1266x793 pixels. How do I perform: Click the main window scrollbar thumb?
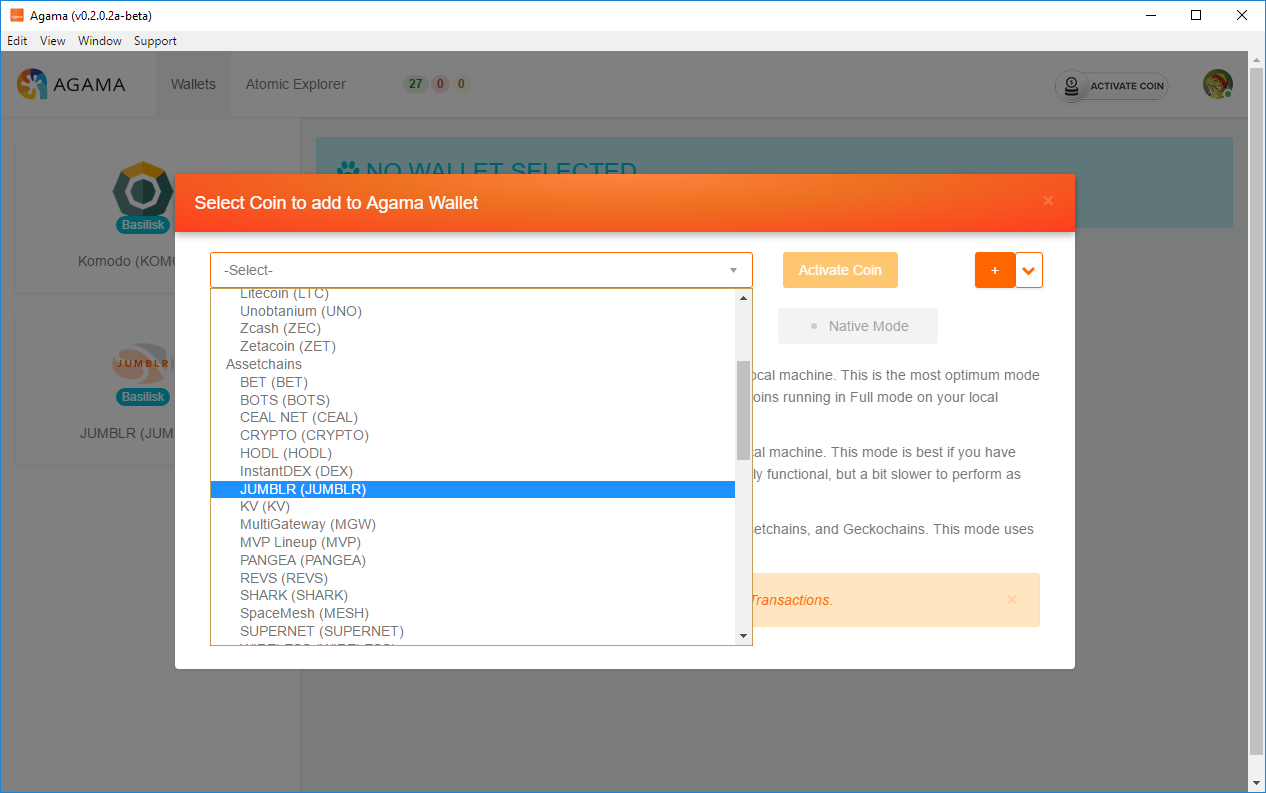1257,410
